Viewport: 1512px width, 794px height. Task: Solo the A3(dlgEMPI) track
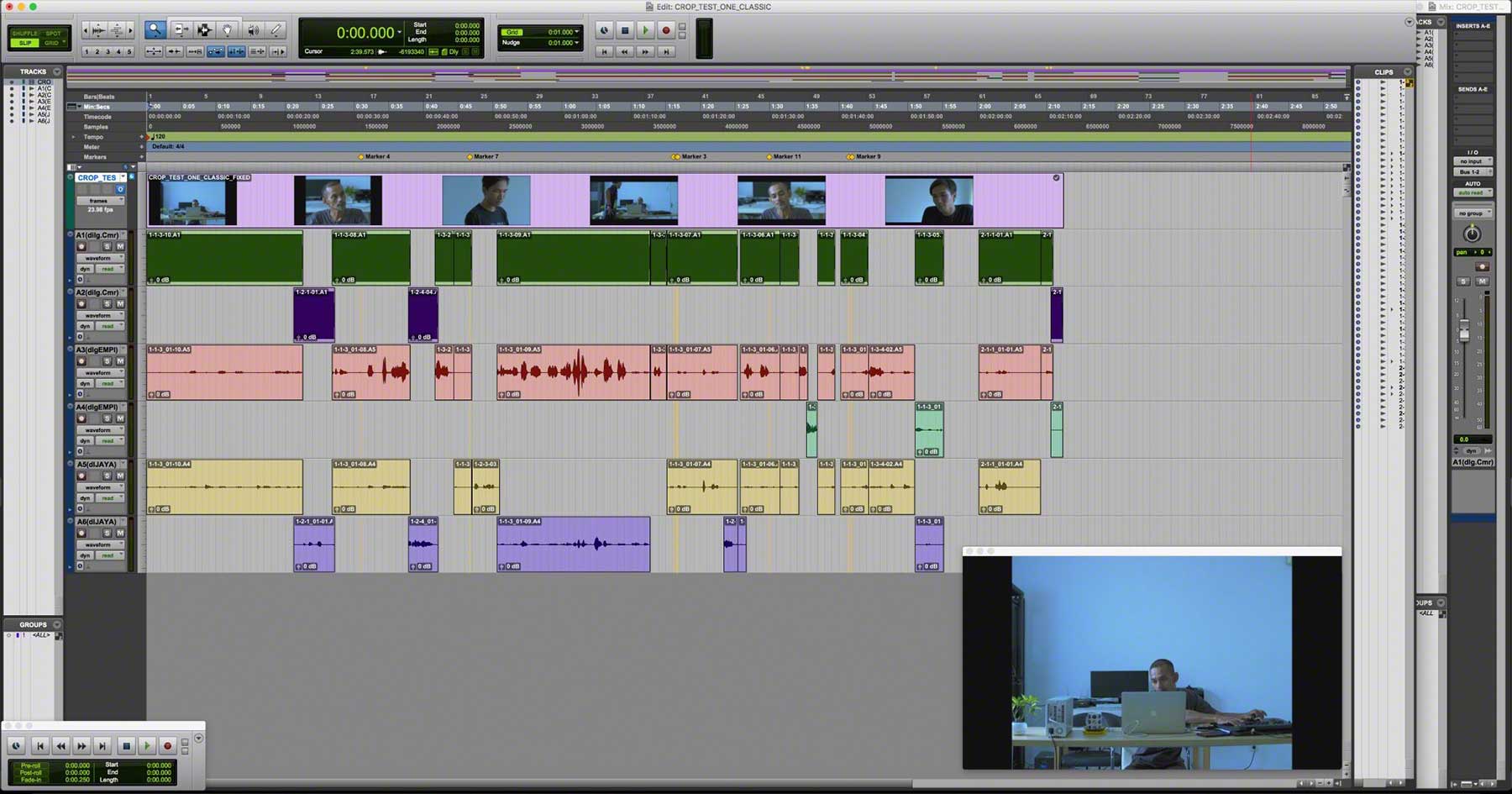[107, 361]
